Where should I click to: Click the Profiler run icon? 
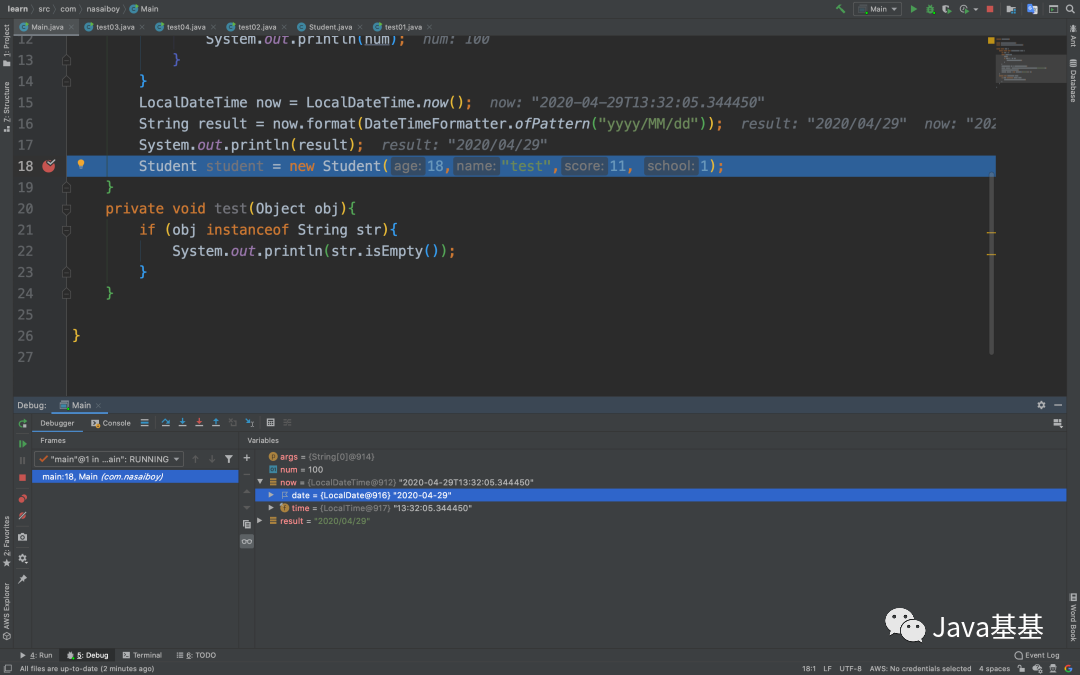point(964,9)
